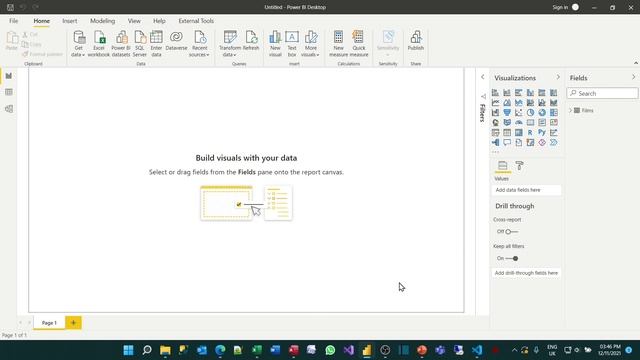The width and height of the screenshot is (640, 360).
Task: Select the Clustered column chart visual
Action: 530,93
